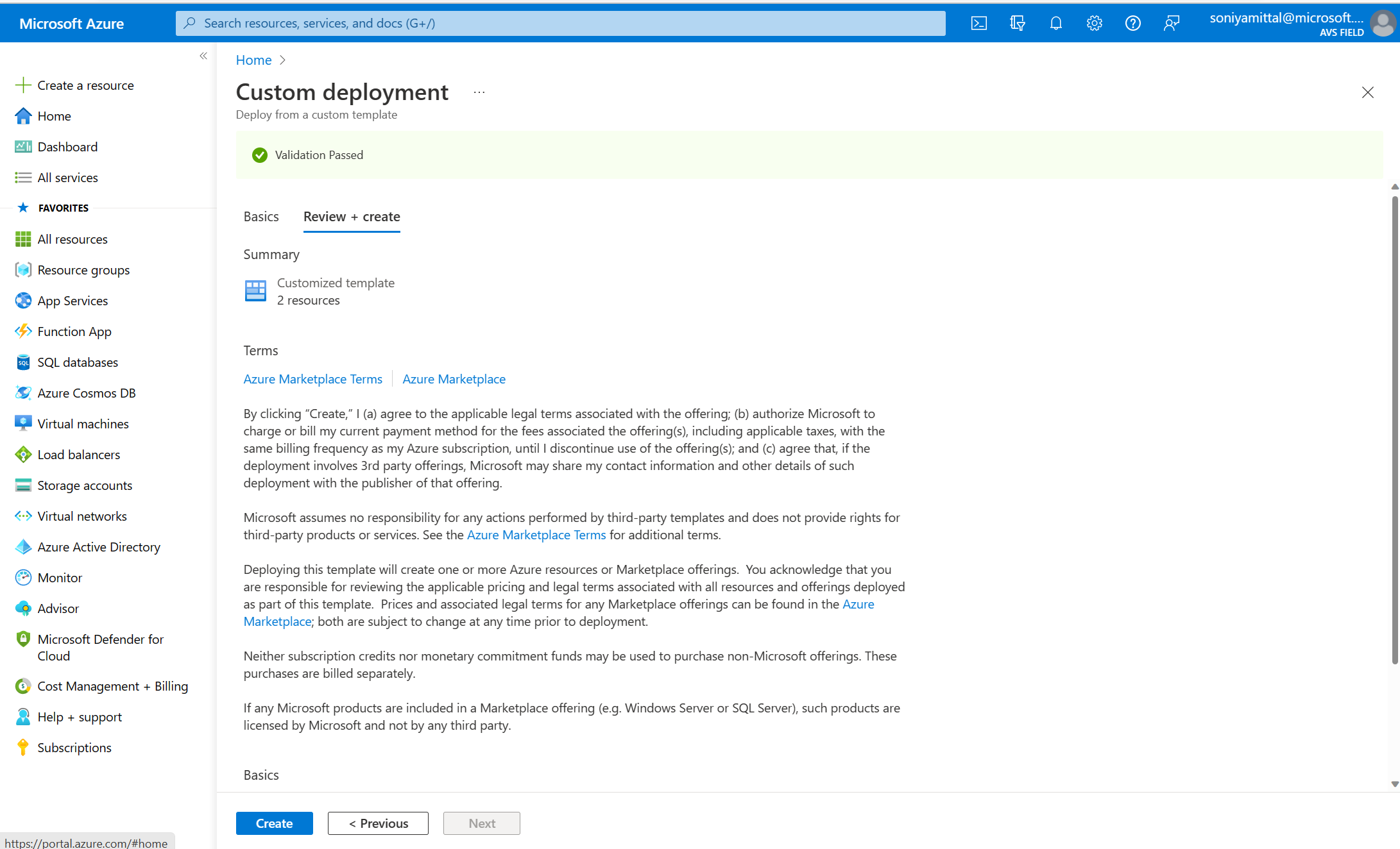Open Cloud Shell from the top bar
This screenshot has height=849, width=1400.
[978, 22]
